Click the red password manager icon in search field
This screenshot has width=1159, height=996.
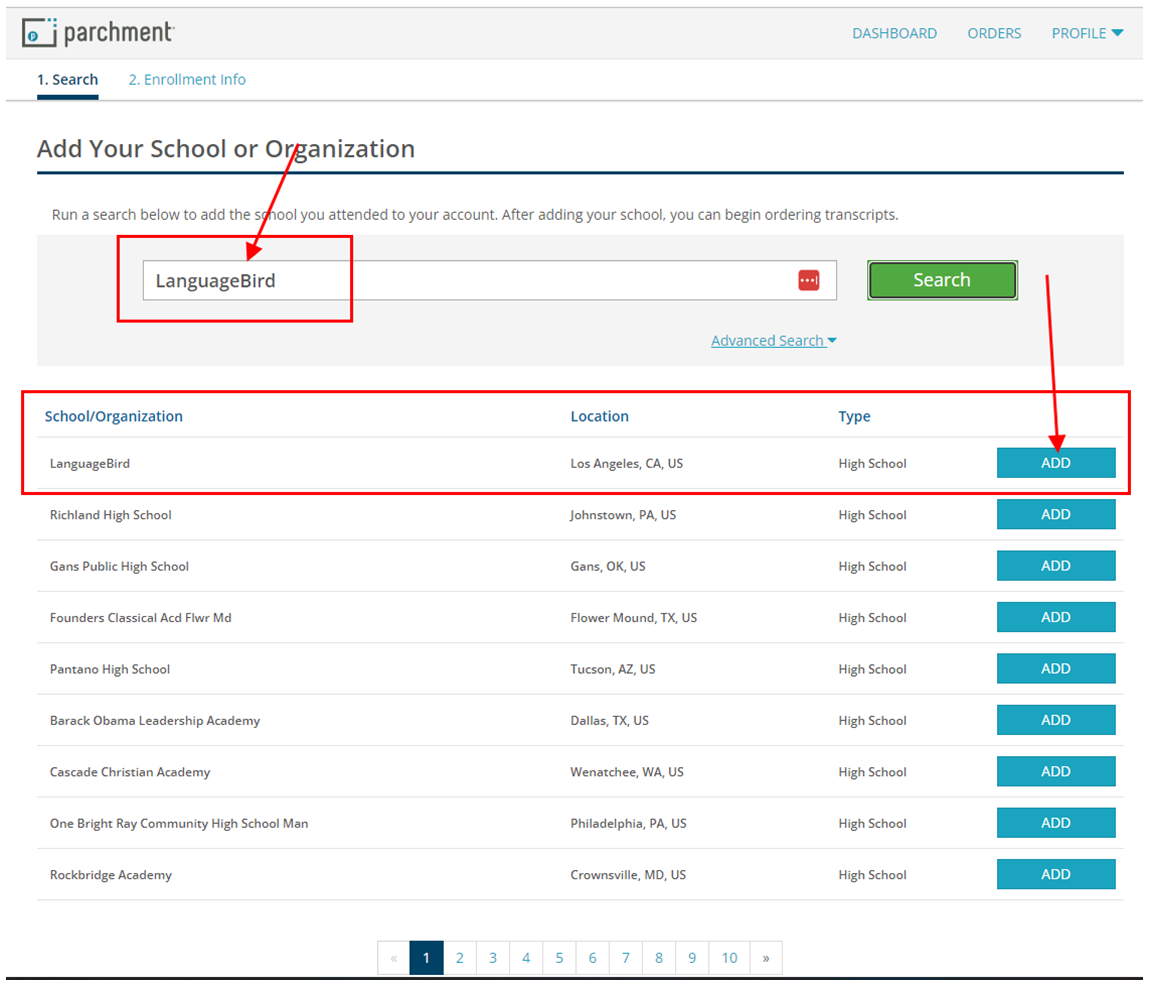809,280
